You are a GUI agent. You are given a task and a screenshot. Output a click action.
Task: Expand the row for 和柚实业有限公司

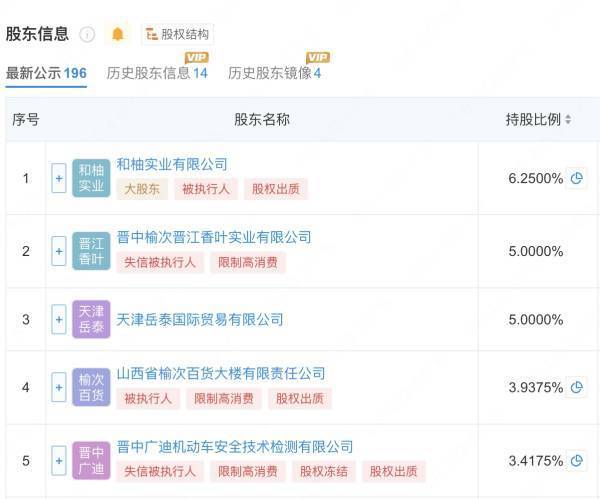(x=59, y=178)
